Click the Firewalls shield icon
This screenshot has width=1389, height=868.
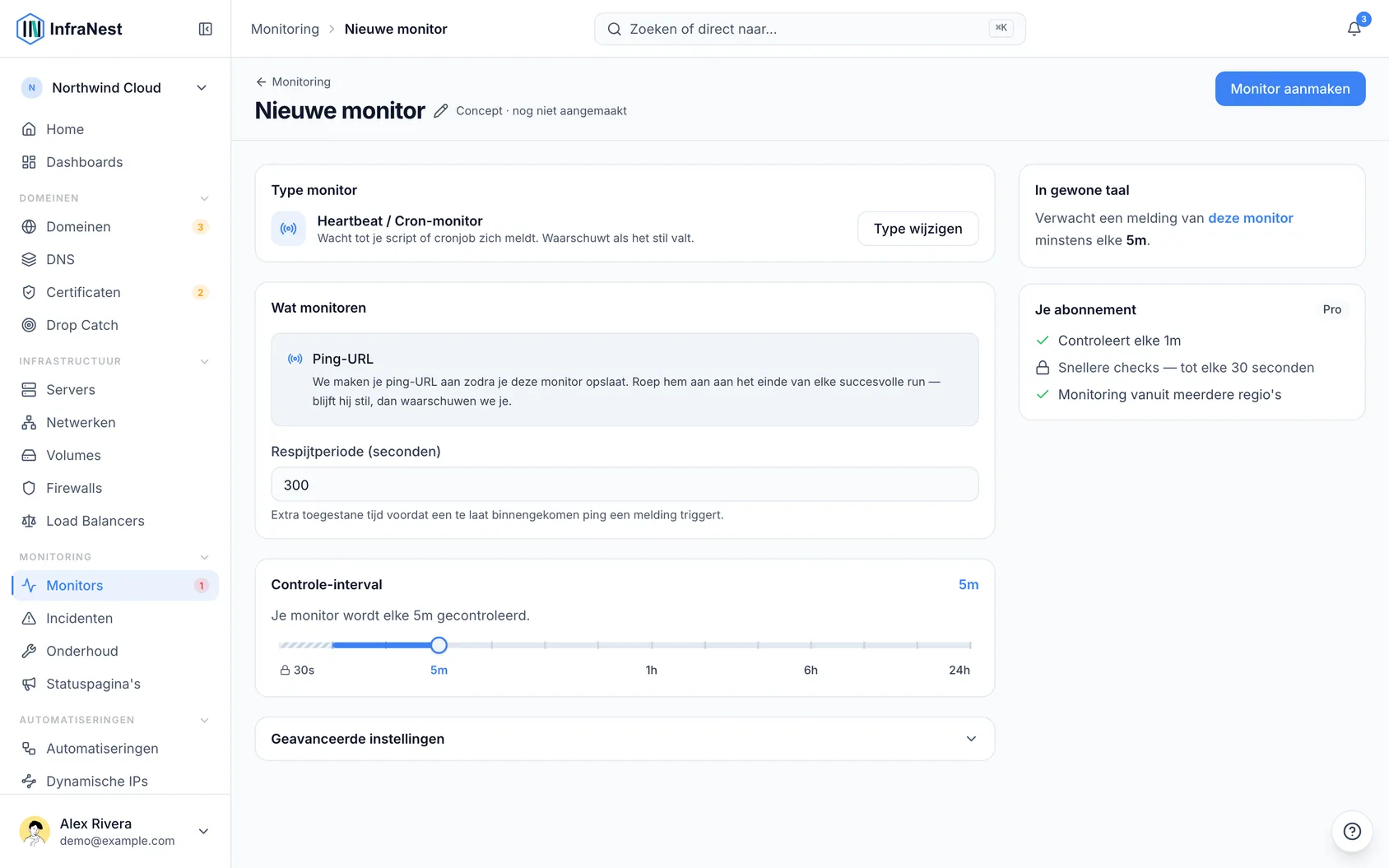pyautogui.click(x=29, y=488)
